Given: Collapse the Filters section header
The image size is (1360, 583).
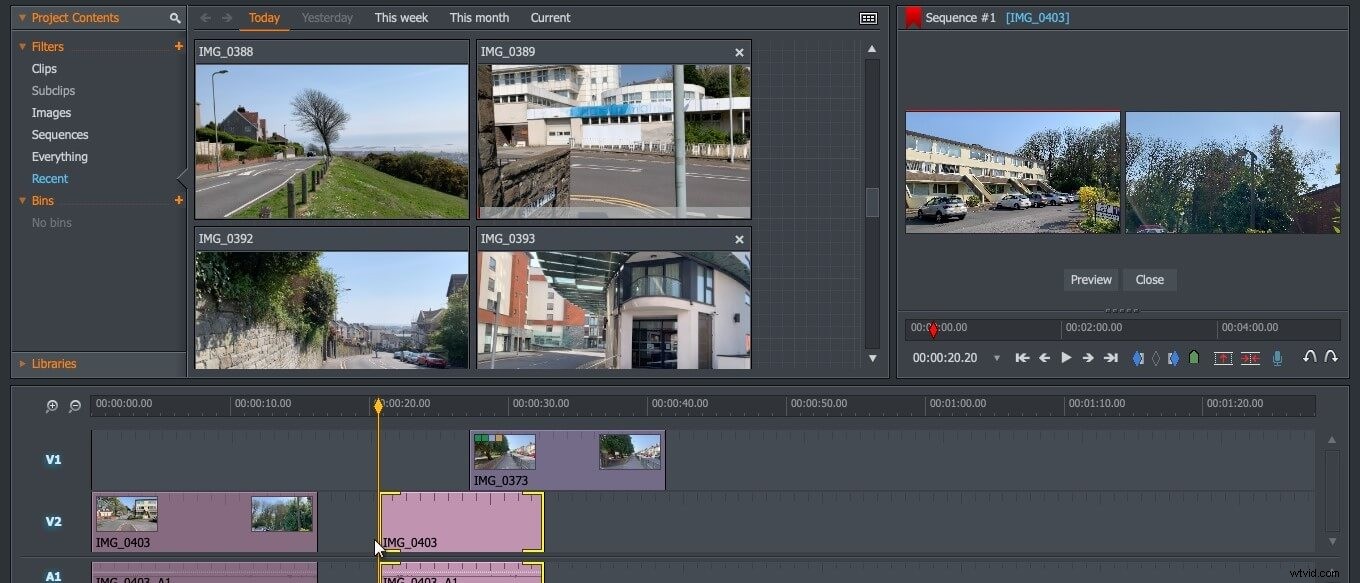Looking at the screenshot, I should [22, 46].
